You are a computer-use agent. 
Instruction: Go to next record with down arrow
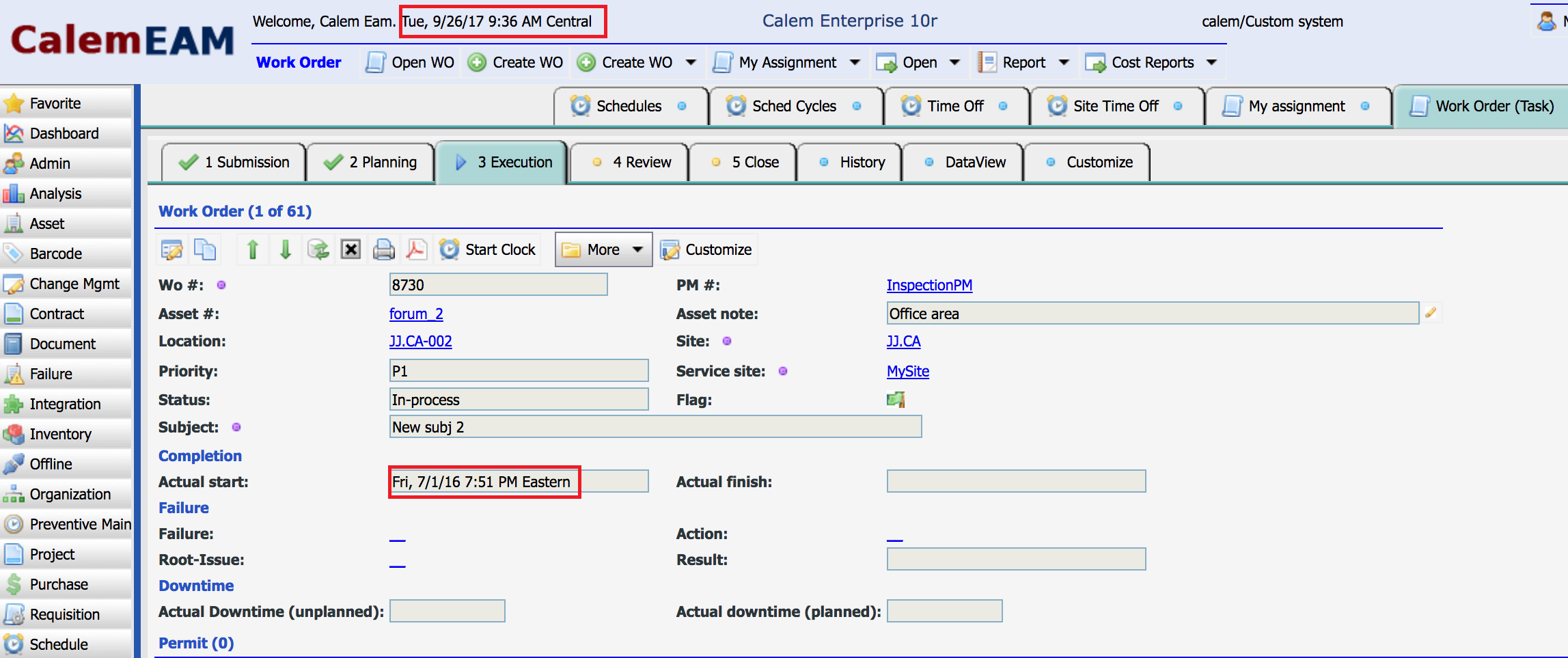click(286, 249)
